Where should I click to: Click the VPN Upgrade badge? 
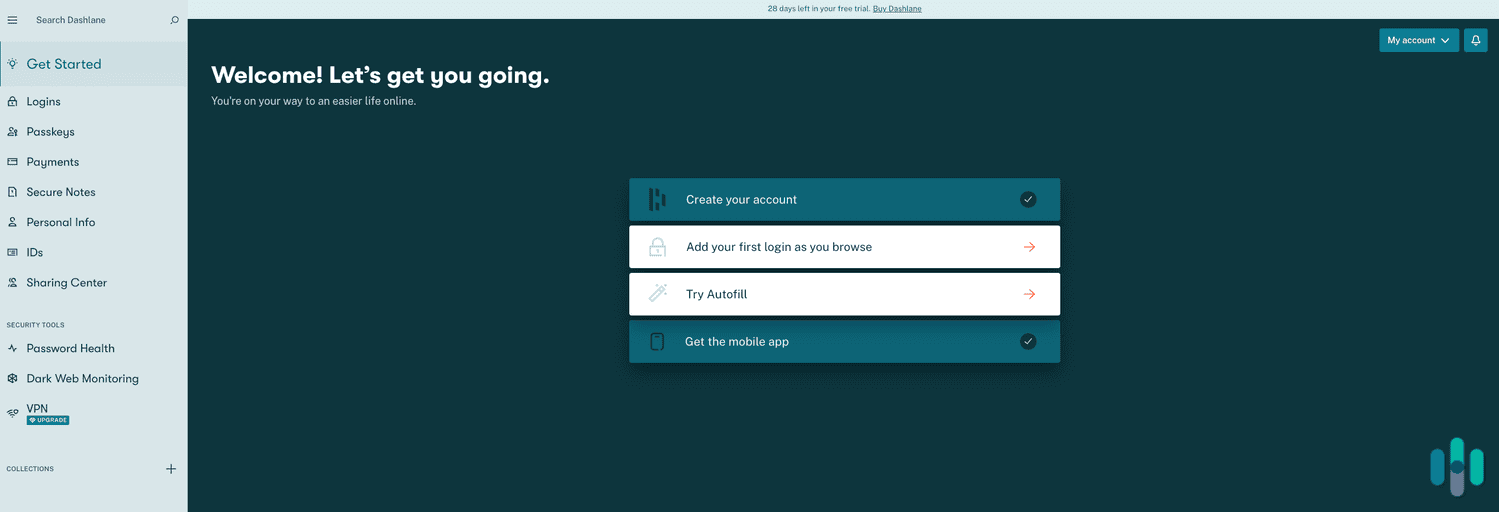tap(48, 420)
